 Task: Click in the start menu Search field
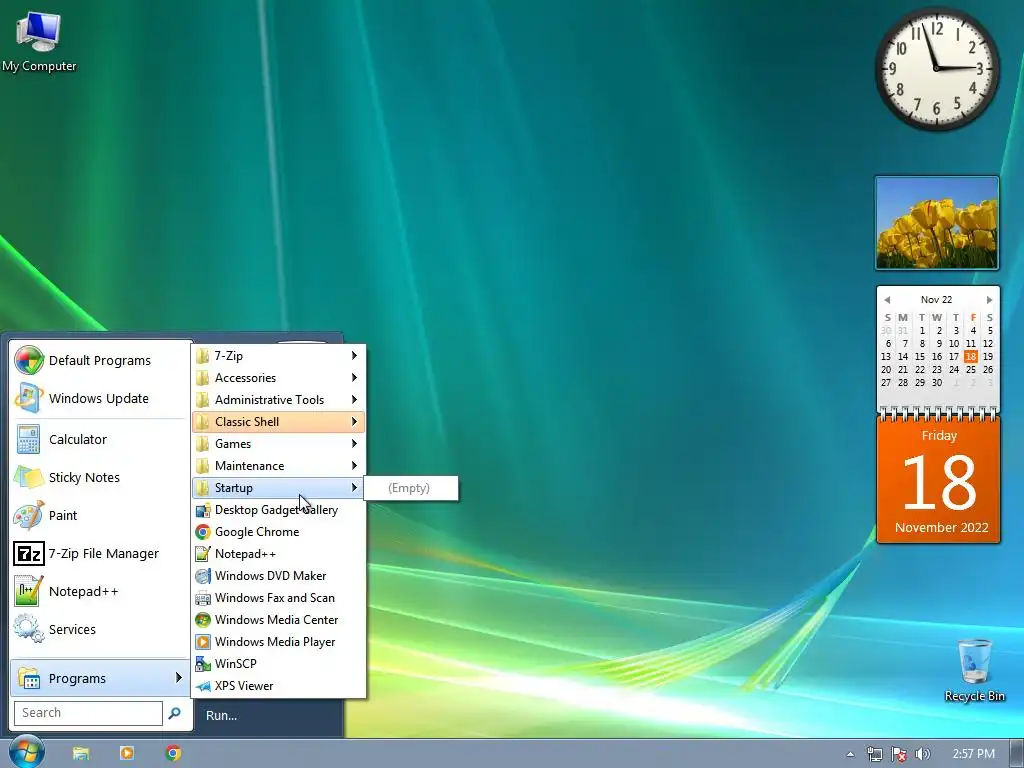click(88, 713)
